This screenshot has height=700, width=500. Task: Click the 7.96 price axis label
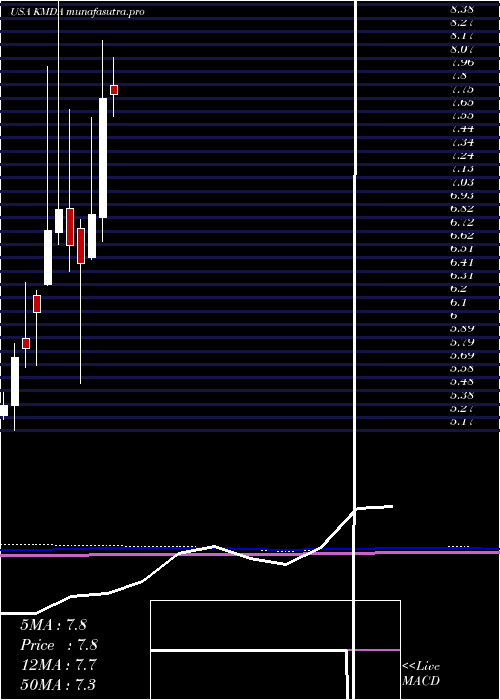pos(462,62)
